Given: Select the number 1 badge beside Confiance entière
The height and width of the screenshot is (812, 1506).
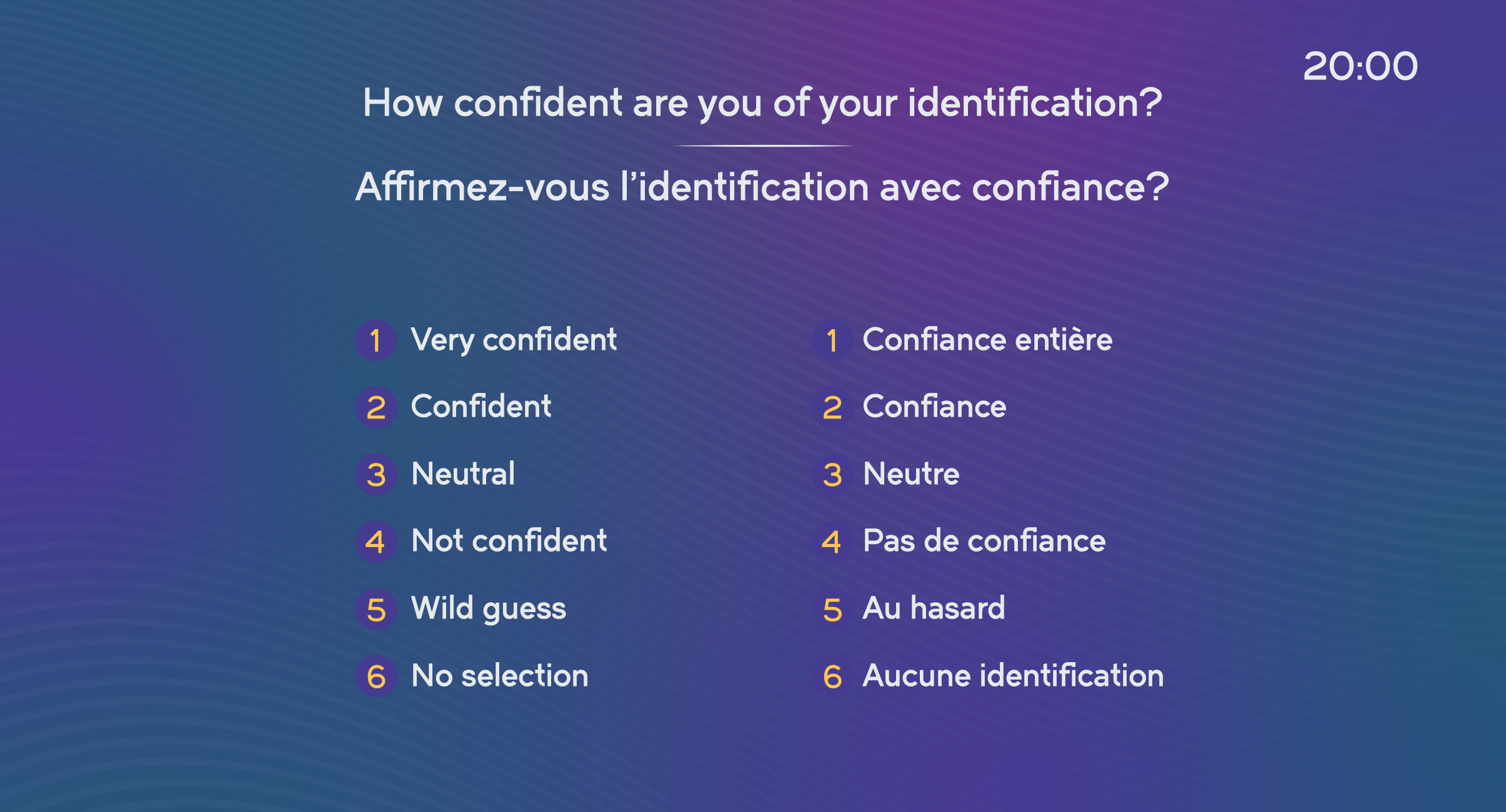Looking at the screenshot, I should click(832, 340).
